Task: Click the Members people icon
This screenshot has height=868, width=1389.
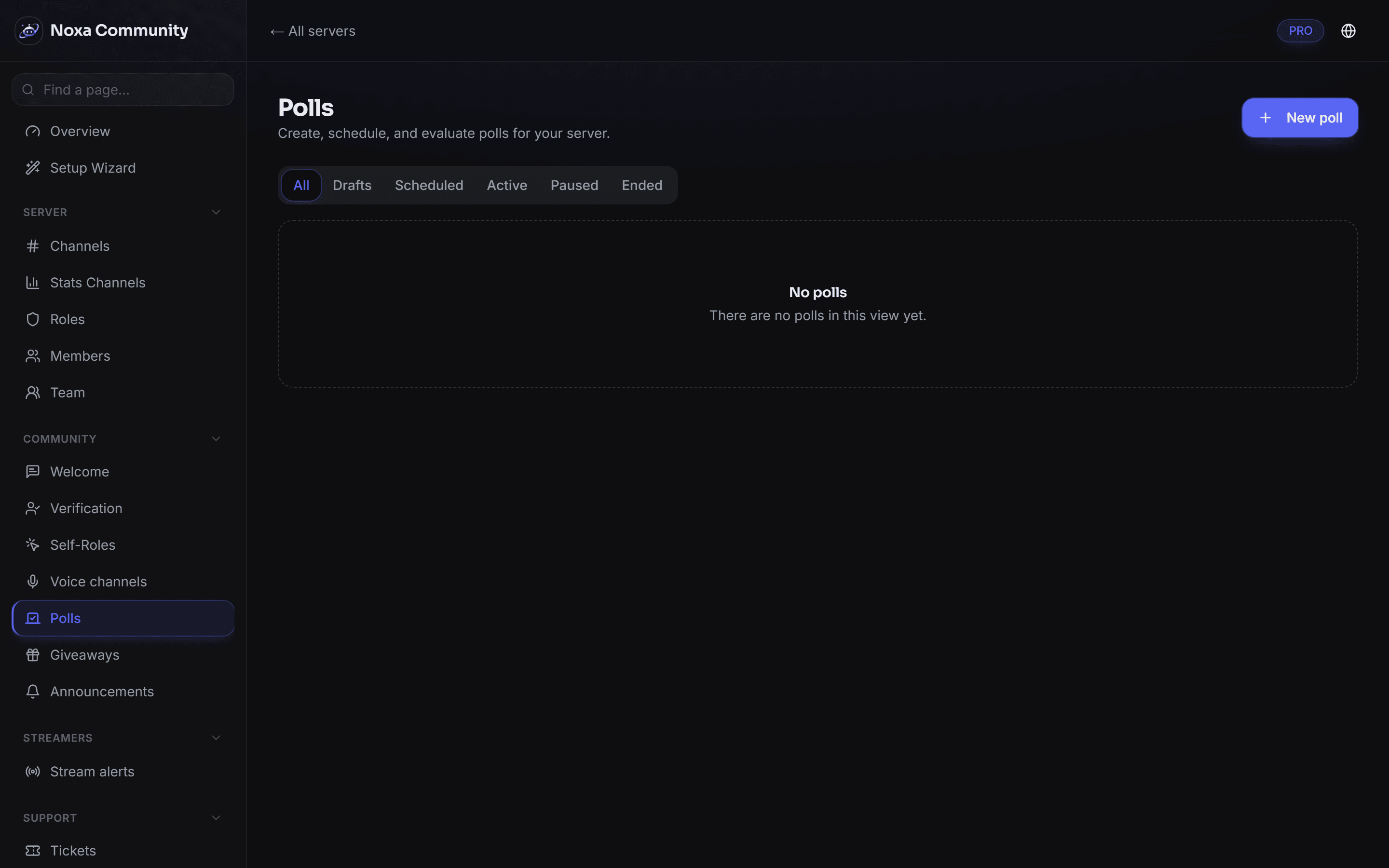Action: click(x=33, y=356)
